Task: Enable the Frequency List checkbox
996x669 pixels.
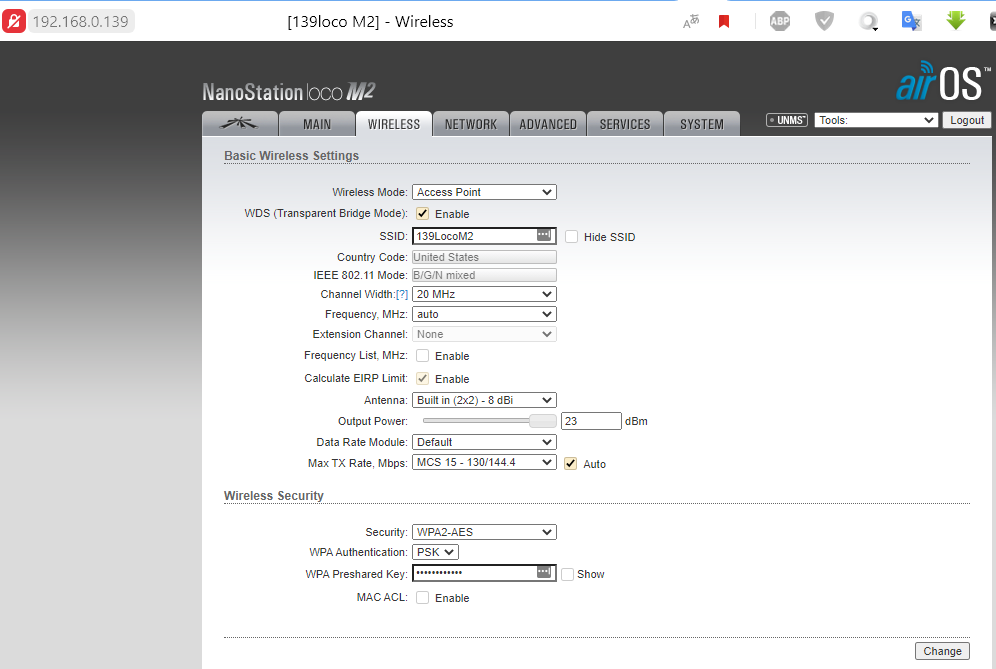Action: (x=422, y=356)
